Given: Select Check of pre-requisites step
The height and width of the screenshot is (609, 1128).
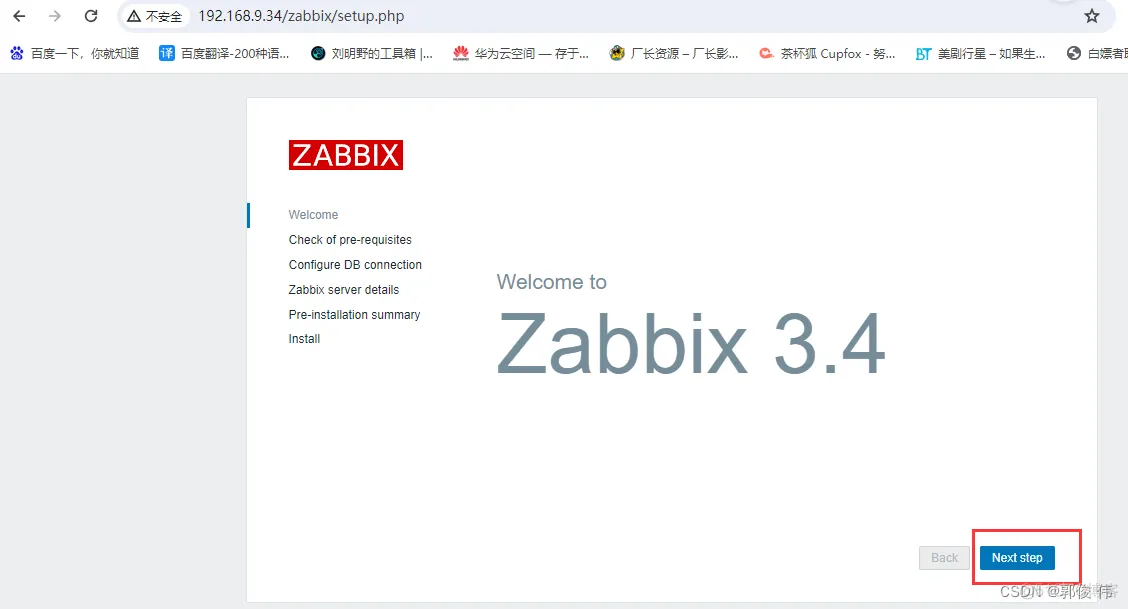Looking at the screenshot, I should 350,239.
